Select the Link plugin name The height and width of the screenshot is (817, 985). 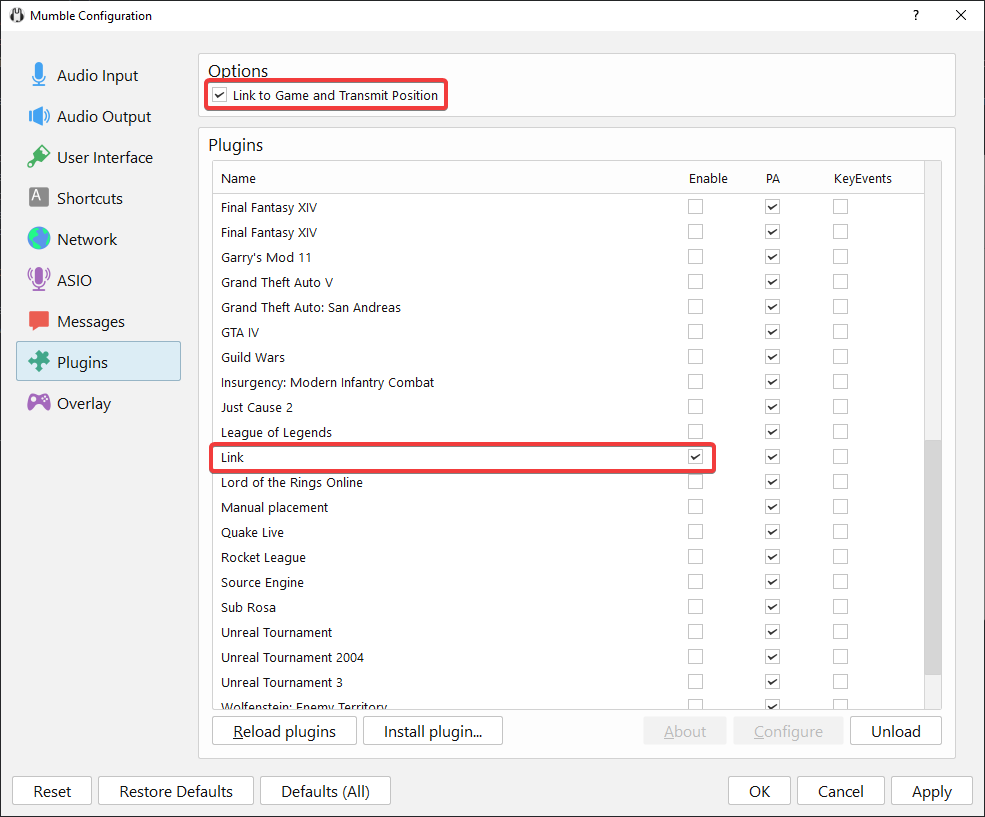[x=232, y=457]
